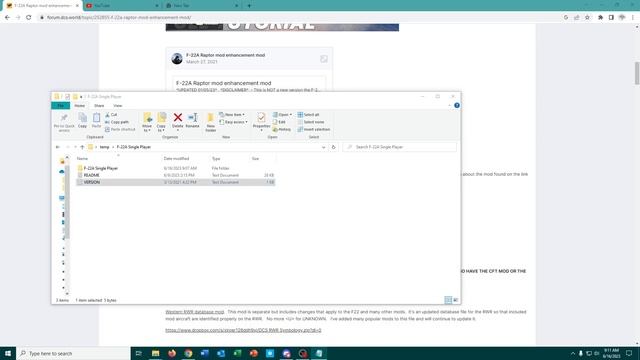Open file Properties
The height and width of the screenshot is (360, 640).
[x=261, y=122]
